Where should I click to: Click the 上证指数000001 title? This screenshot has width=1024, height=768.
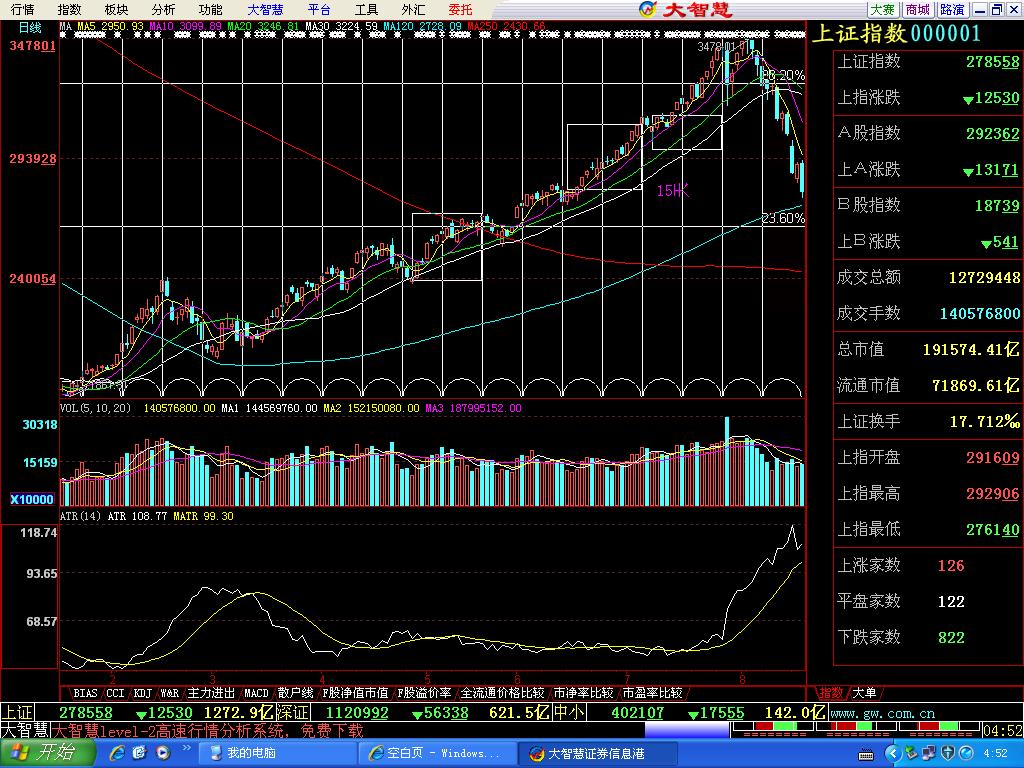896,34
